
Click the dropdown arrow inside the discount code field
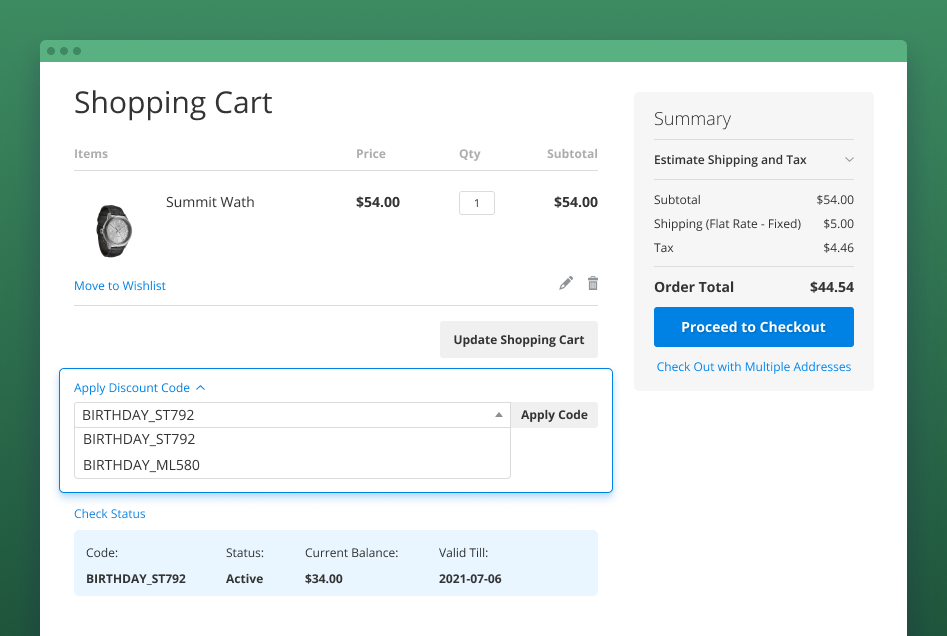[x=498, y=414]
